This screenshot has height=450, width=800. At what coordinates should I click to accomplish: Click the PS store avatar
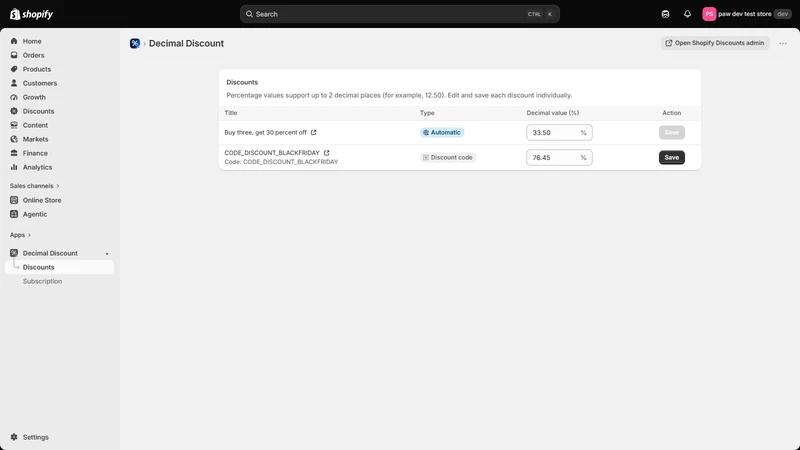click(x=709, y=14)
